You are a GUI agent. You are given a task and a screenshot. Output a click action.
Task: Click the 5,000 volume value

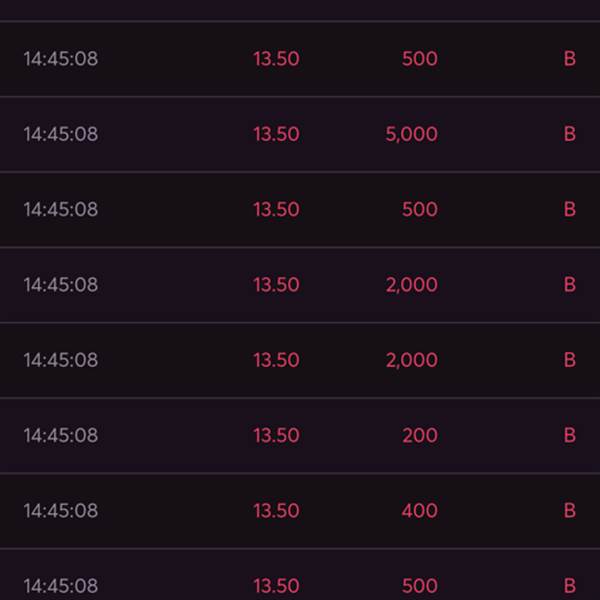(411, 134)
